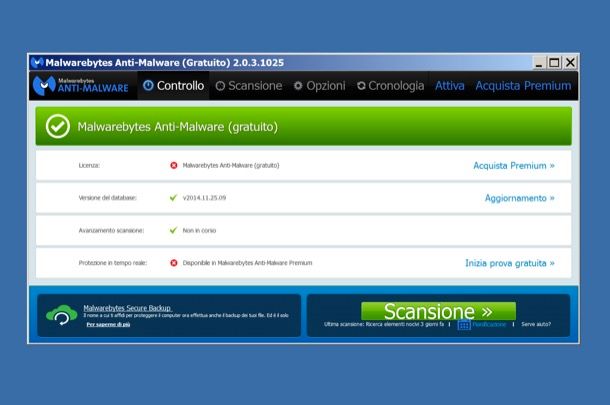
Task: Click red X icon in Protezione in tempo reale row
Action: click(174, 263)
